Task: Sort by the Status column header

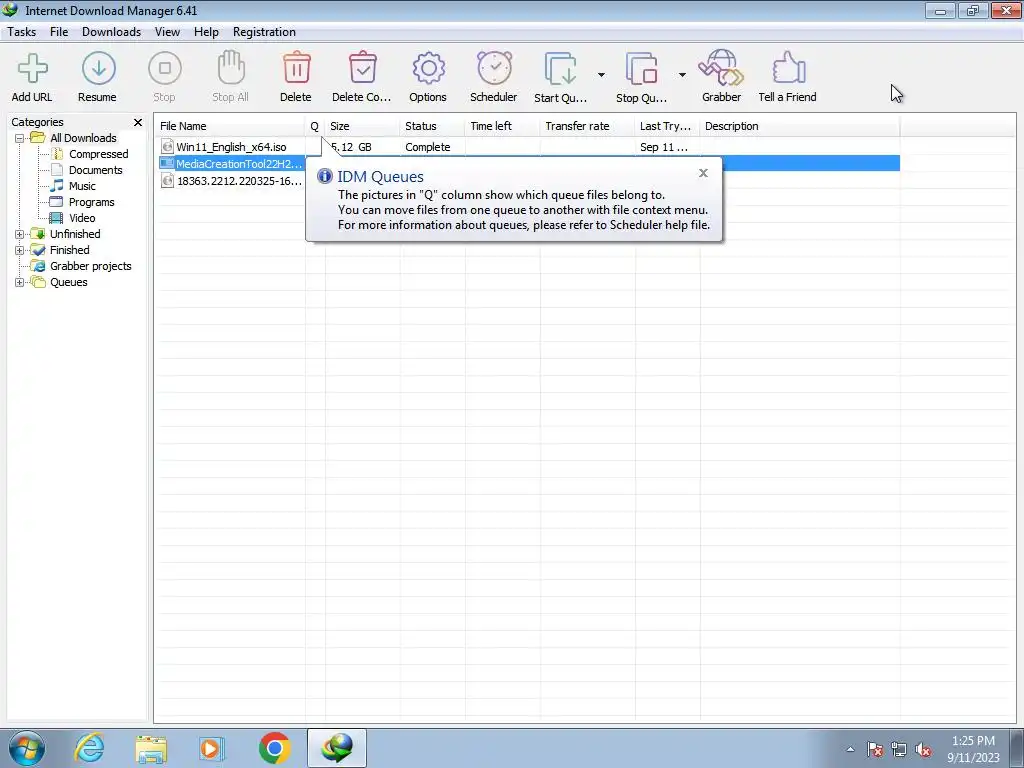Action: (x=432, y=126)
